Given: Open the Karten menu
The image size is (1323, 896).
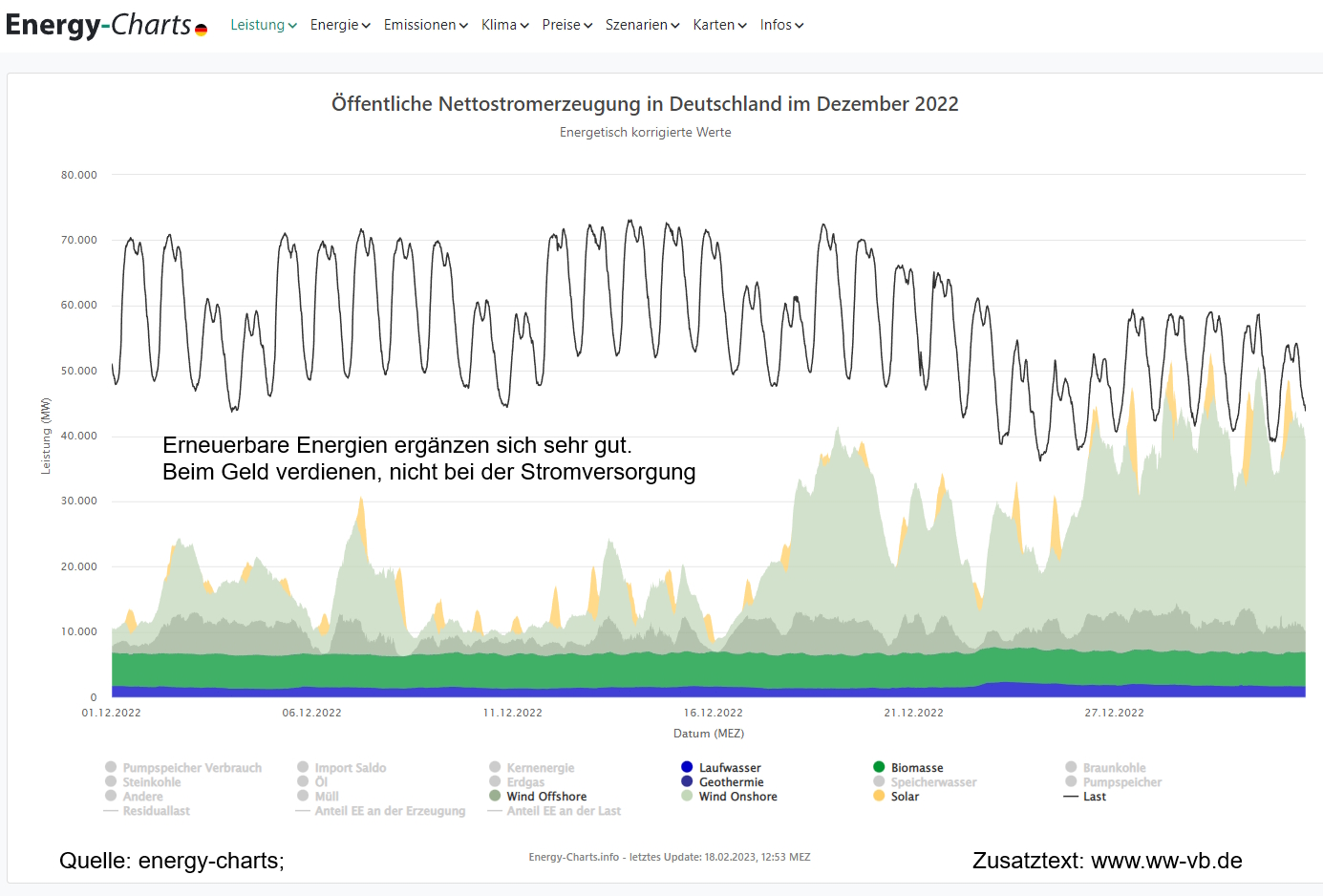Looking at the screenshot, I should 719,25.
